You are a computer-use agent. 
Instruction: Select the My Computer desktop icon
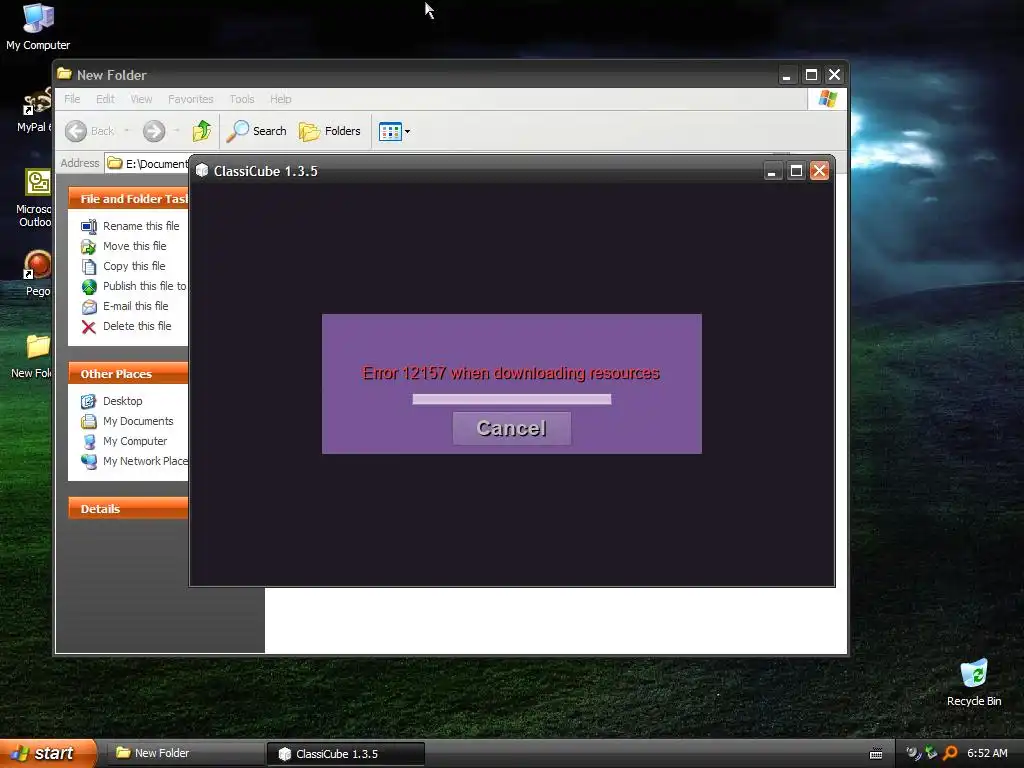(x=38, y=27)
